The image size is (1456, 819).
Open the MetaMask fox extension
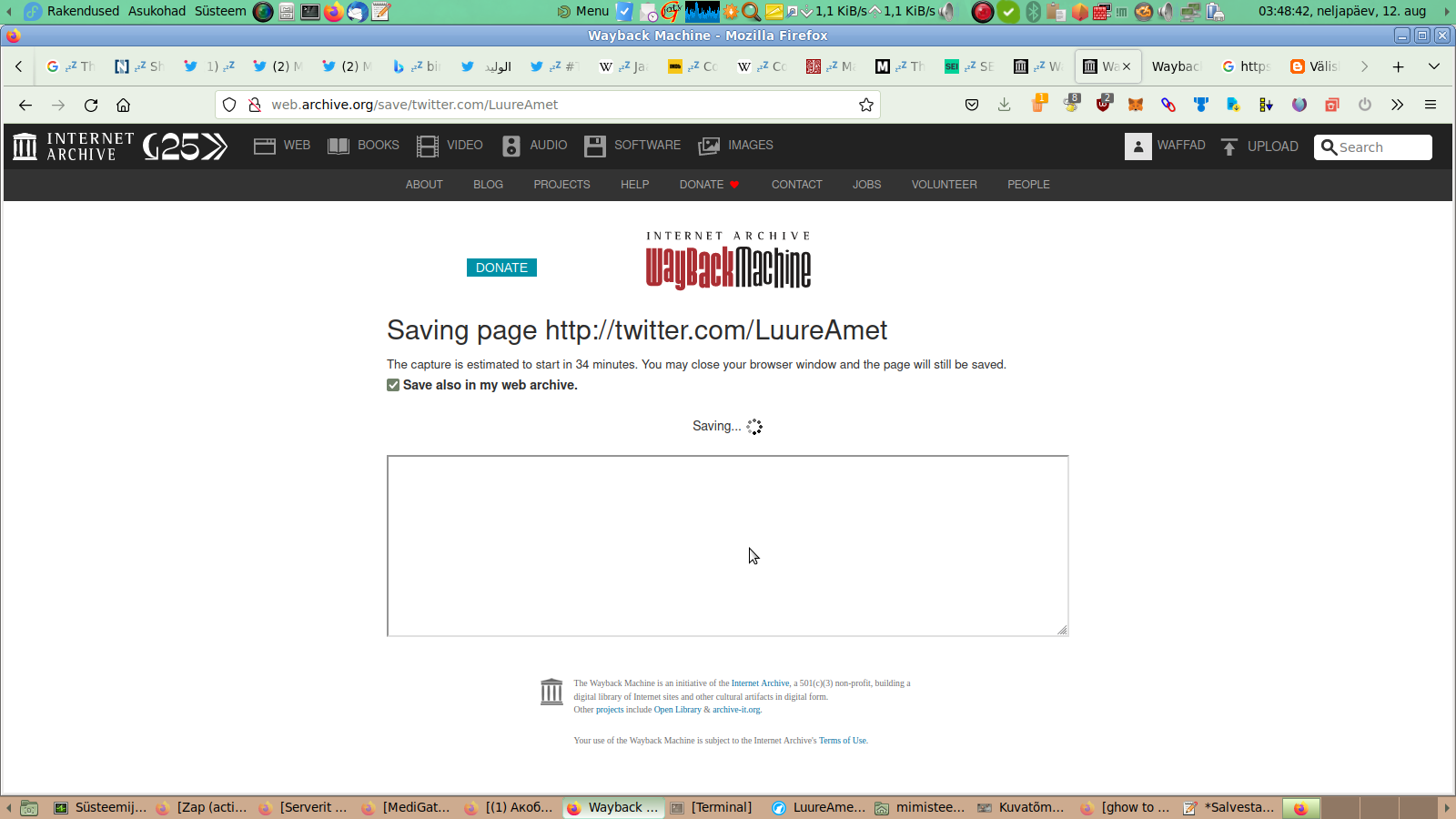(x=1136, y=105)
